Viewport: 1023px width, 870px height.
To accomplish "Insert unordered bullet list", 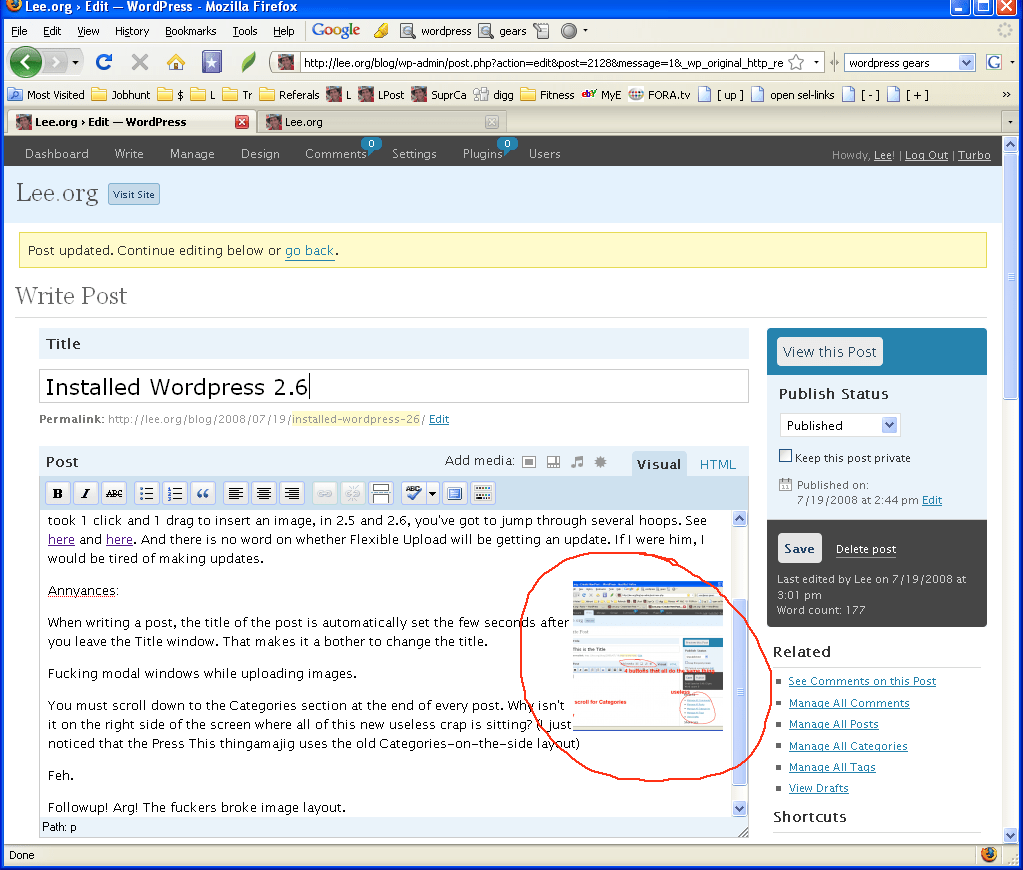I will 147,493.
